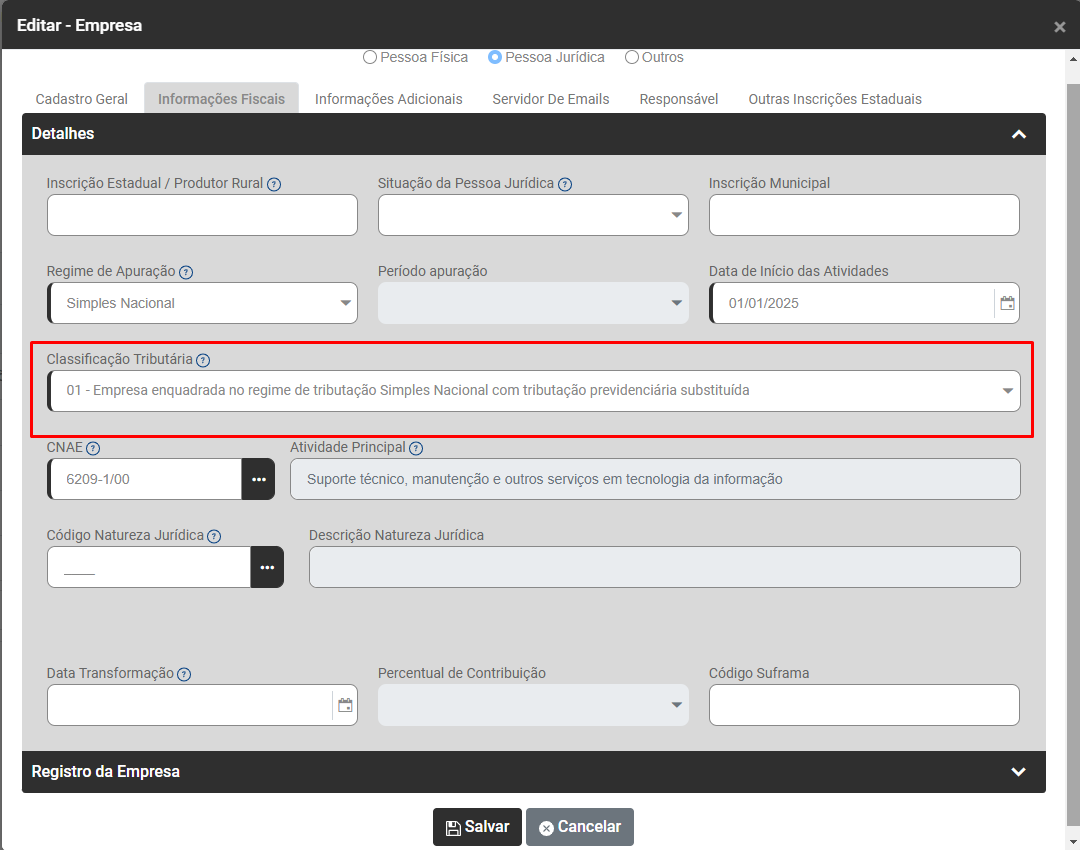
Task: Open the Servidor De Emails tab
Action: point(550,99)
